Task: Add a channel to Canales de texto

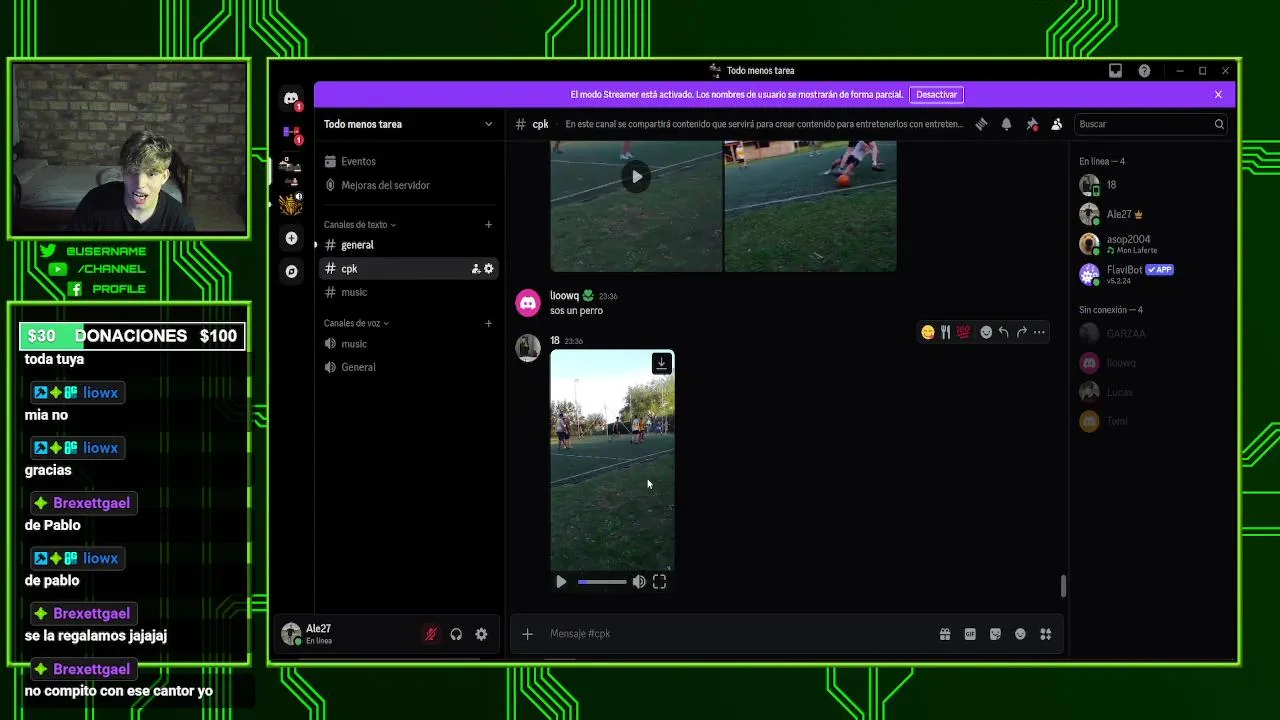Action: tap(488, 225)
